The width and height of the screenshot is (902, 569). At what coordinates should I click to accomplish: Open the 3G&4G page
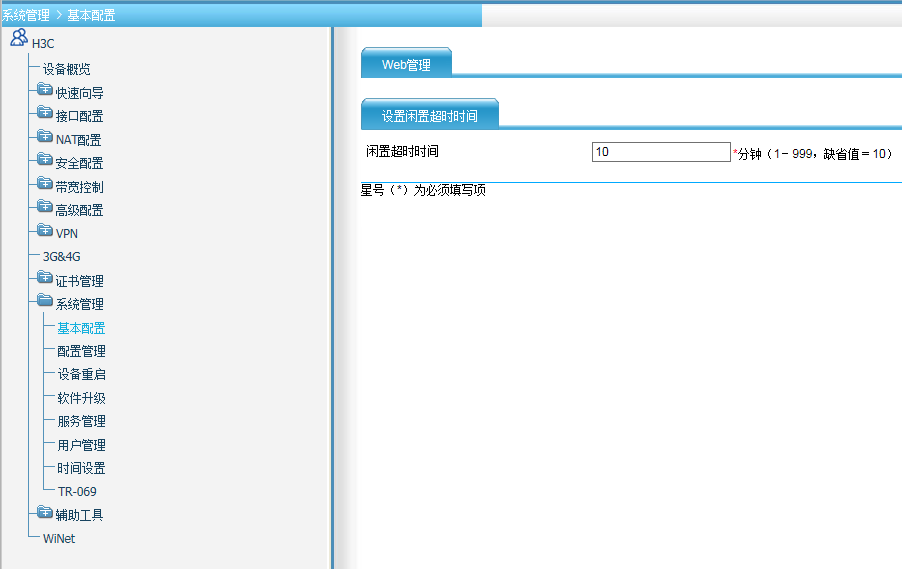point(62,257)
